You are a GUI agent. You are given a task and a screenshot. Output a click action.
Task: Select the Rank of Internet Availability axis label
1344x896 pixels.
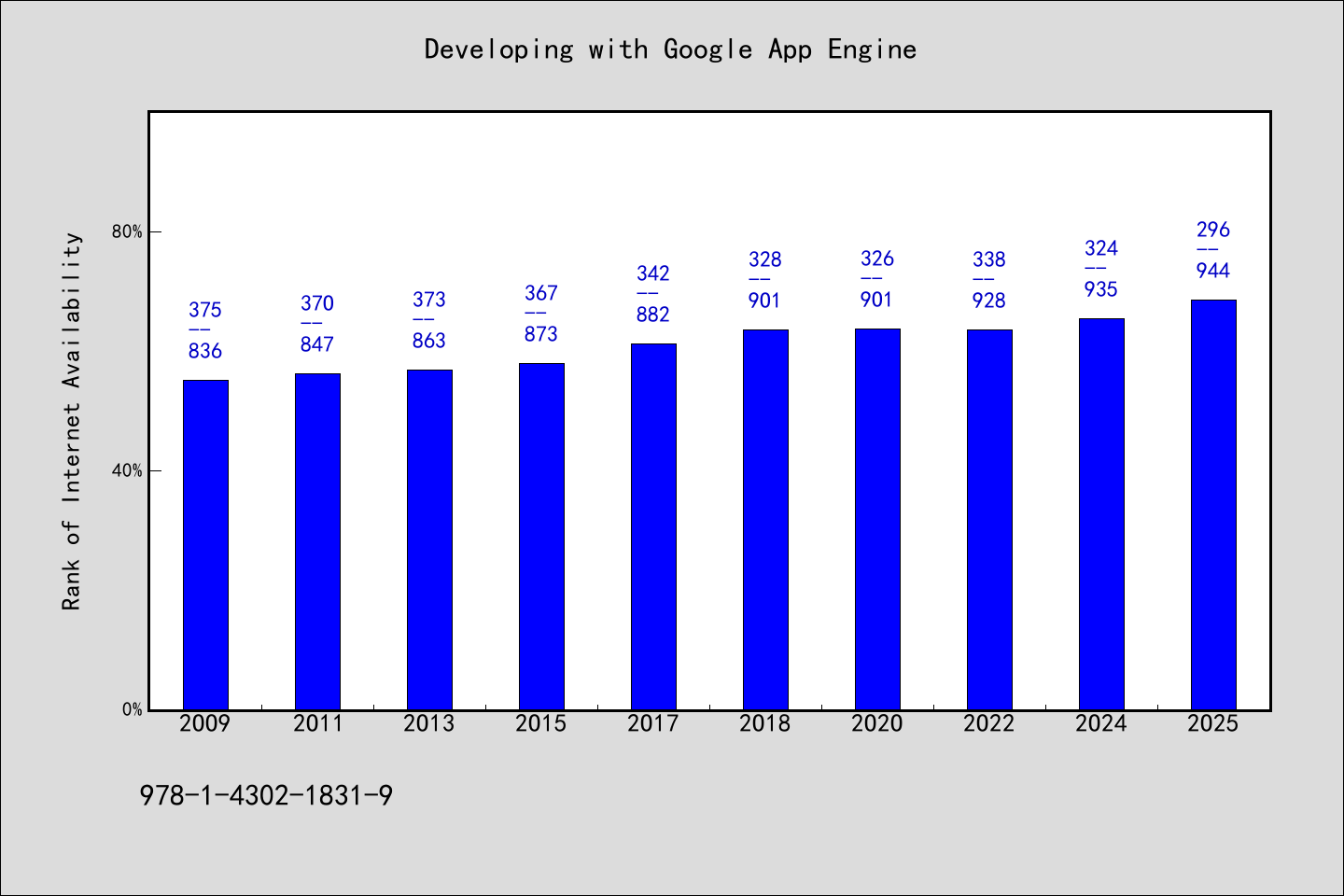72,421
